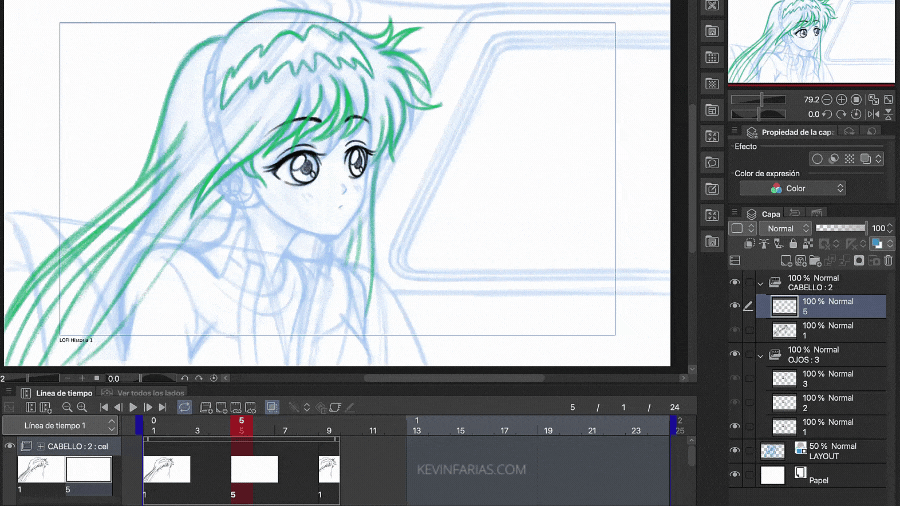This screenshot has width=900, height=506.
Task: Hide the OJOS : 3 animation folder
Action: pyautogui.click(x=735, y=355)
